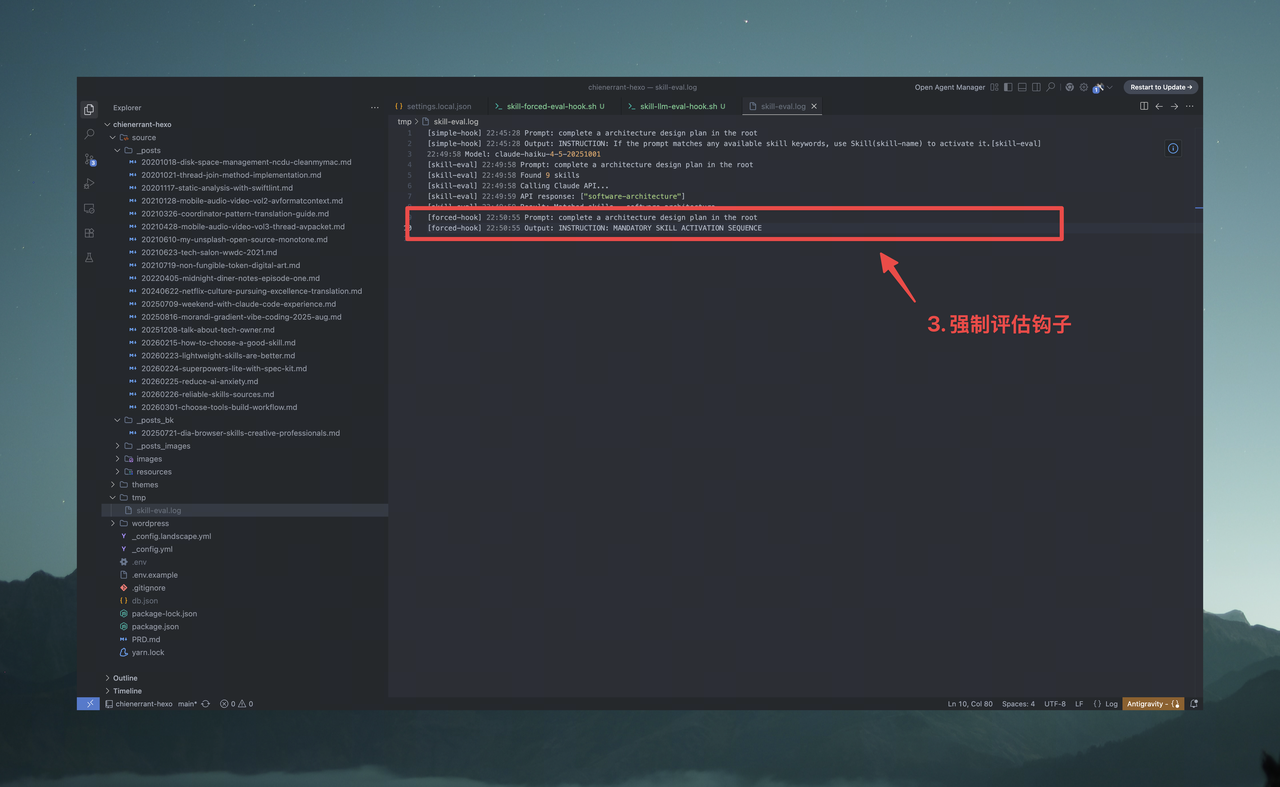Toggle the secondary side bar visibility
Image resolution: width=1280 pixels, height=787 pixels.
[x=1036, y=87]
